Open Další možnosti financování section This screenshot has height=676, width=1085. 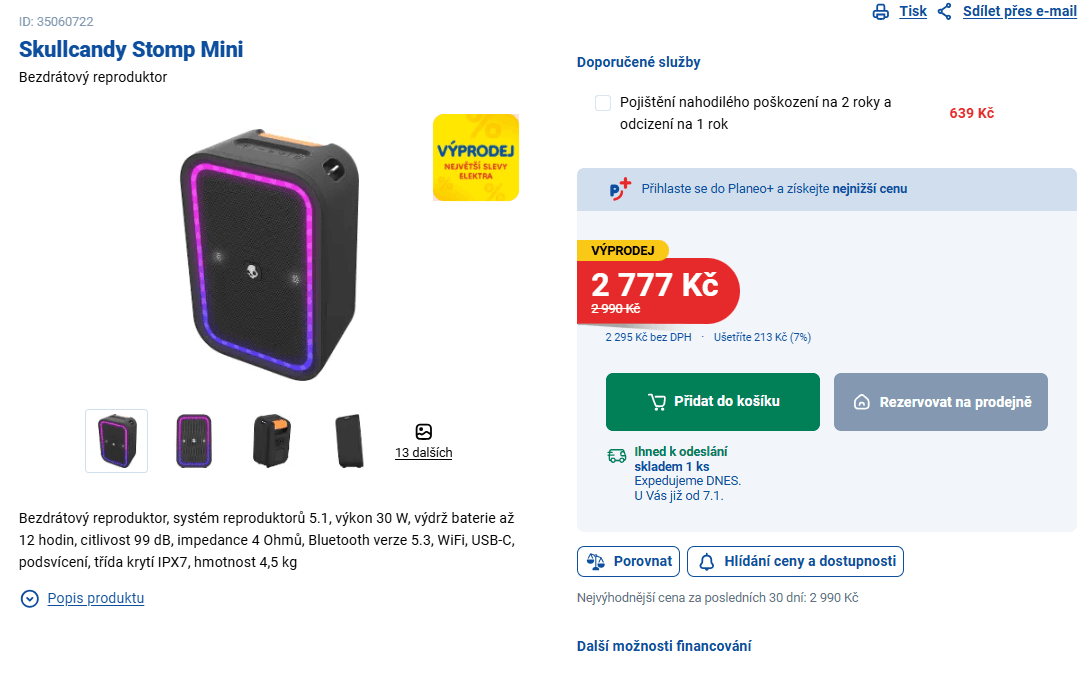(662, 645)
